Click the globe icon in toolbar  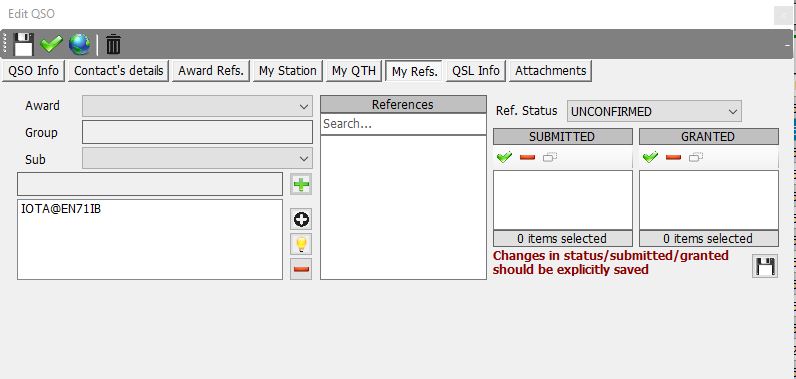(80, 45)
